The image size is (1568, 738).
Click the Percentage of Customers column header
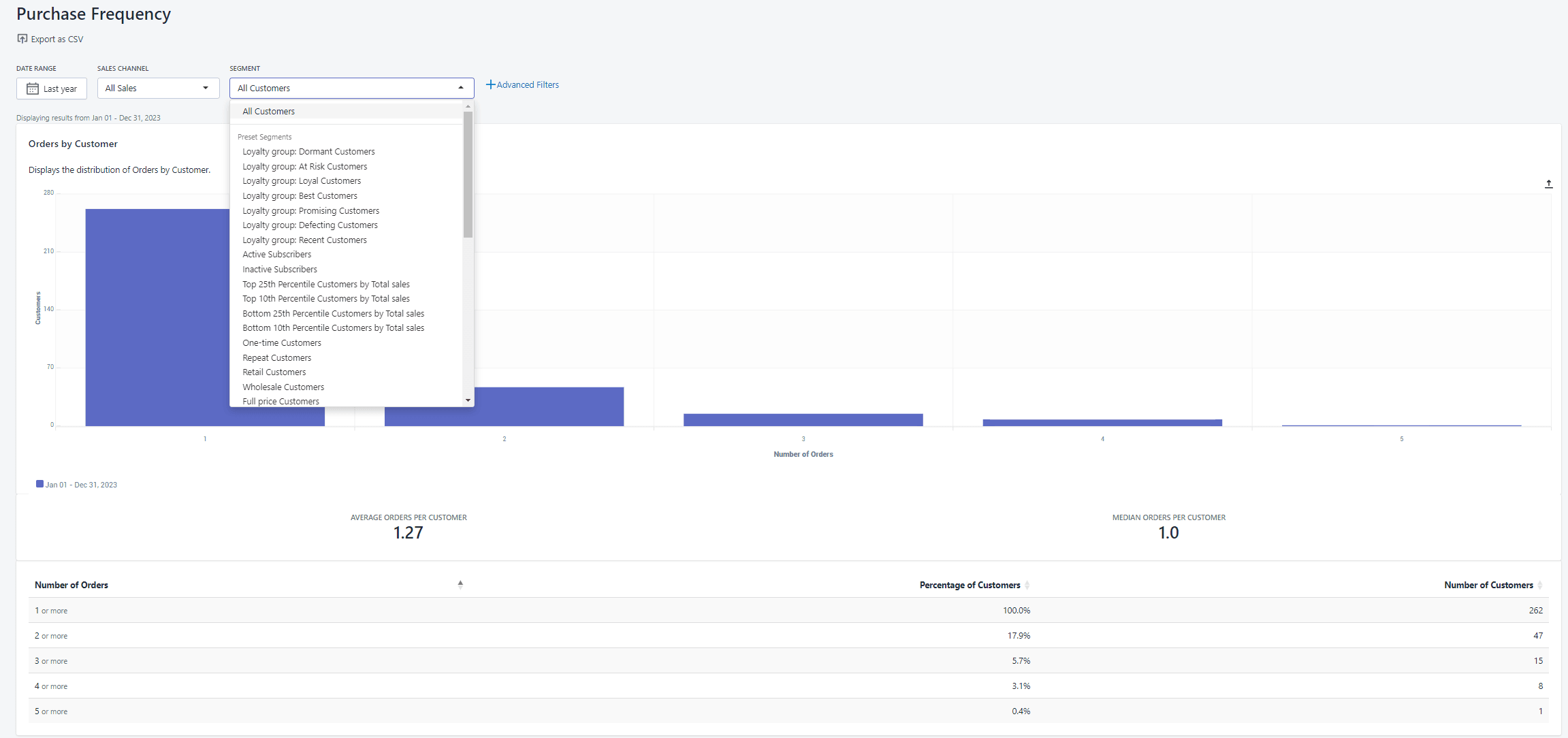click(970, 585)
